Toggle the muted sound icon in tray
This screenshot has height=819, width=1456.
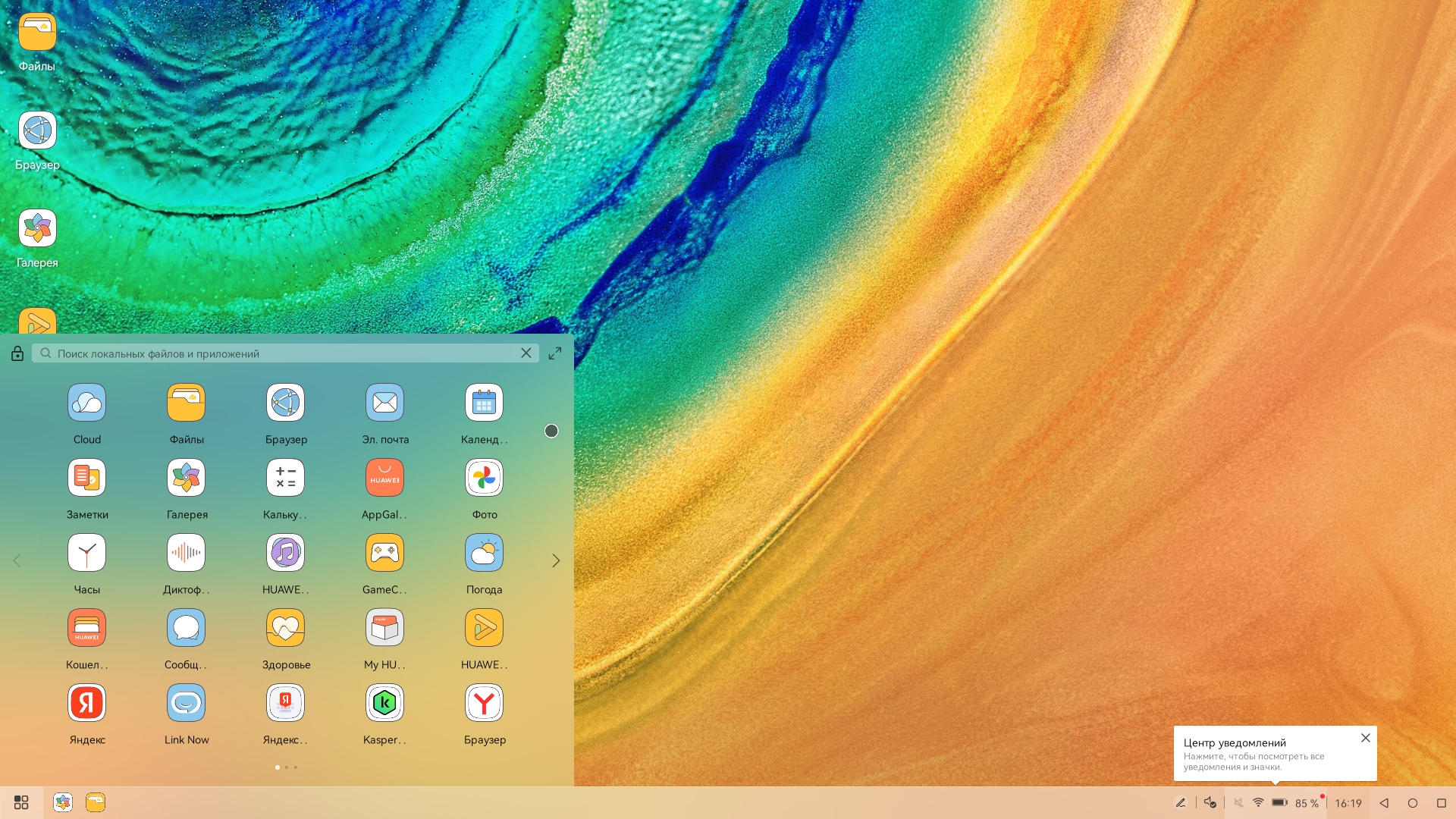coord(1238,802)
